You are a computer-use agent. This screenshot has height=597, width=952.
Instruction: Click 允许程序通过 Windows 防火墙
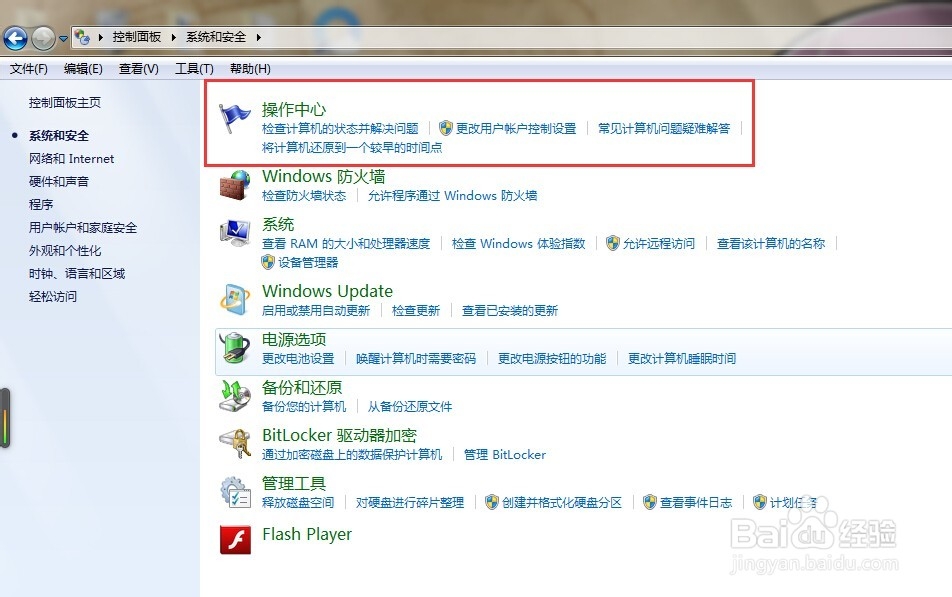[x=452, y=196]
